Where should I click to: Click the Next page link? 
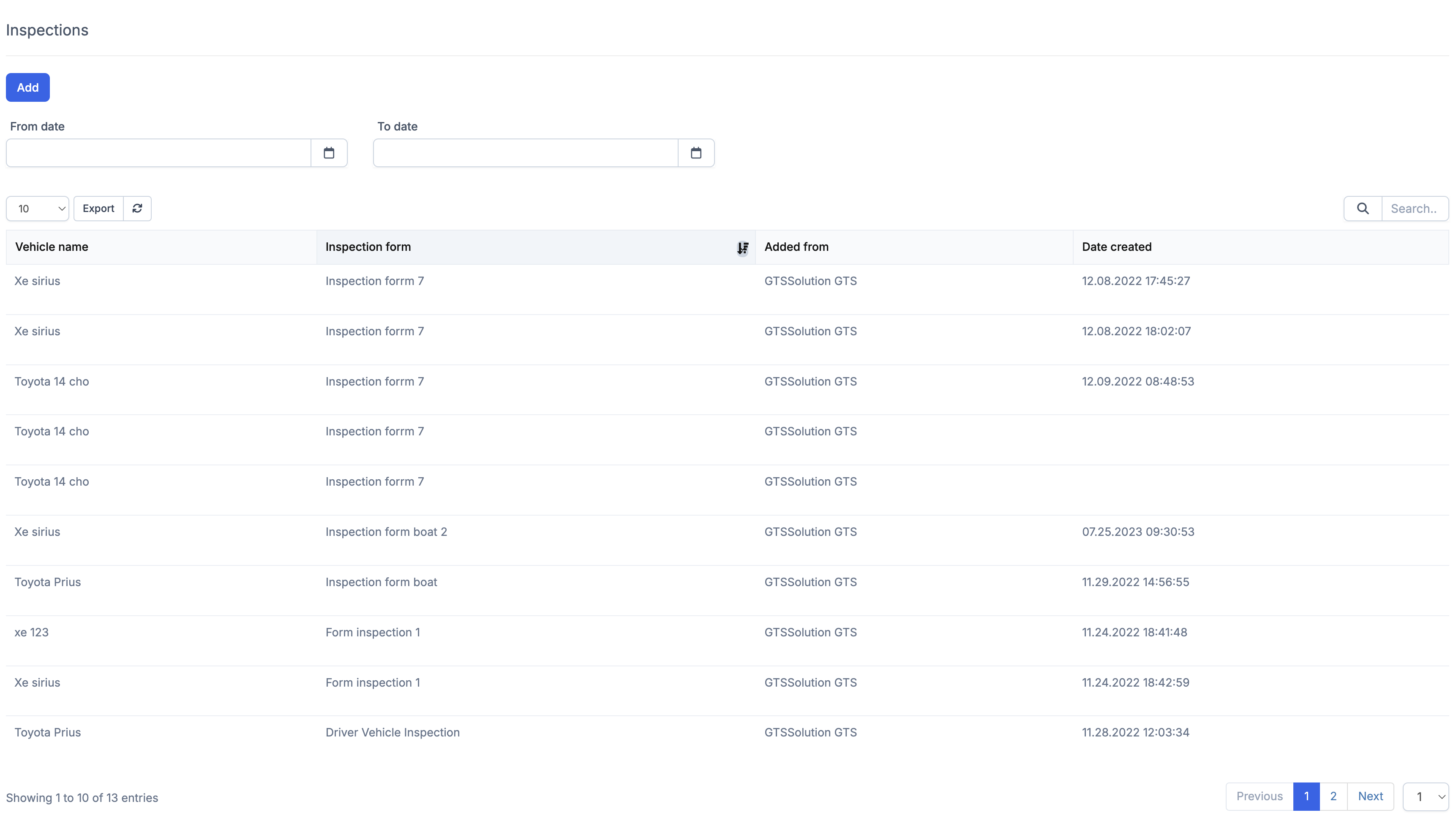[x=1370, y=796]
